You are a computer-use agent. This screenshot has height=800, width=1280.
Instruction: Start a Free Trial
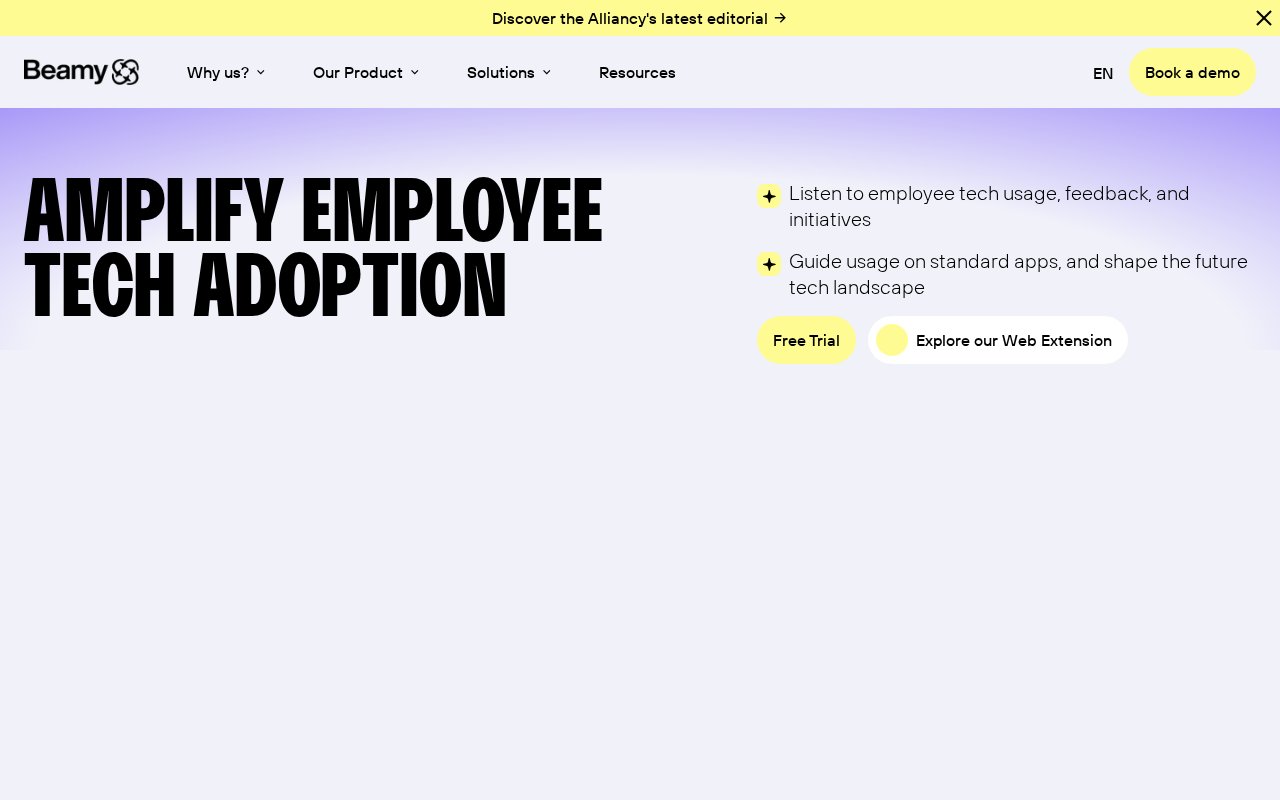point(806,340)
